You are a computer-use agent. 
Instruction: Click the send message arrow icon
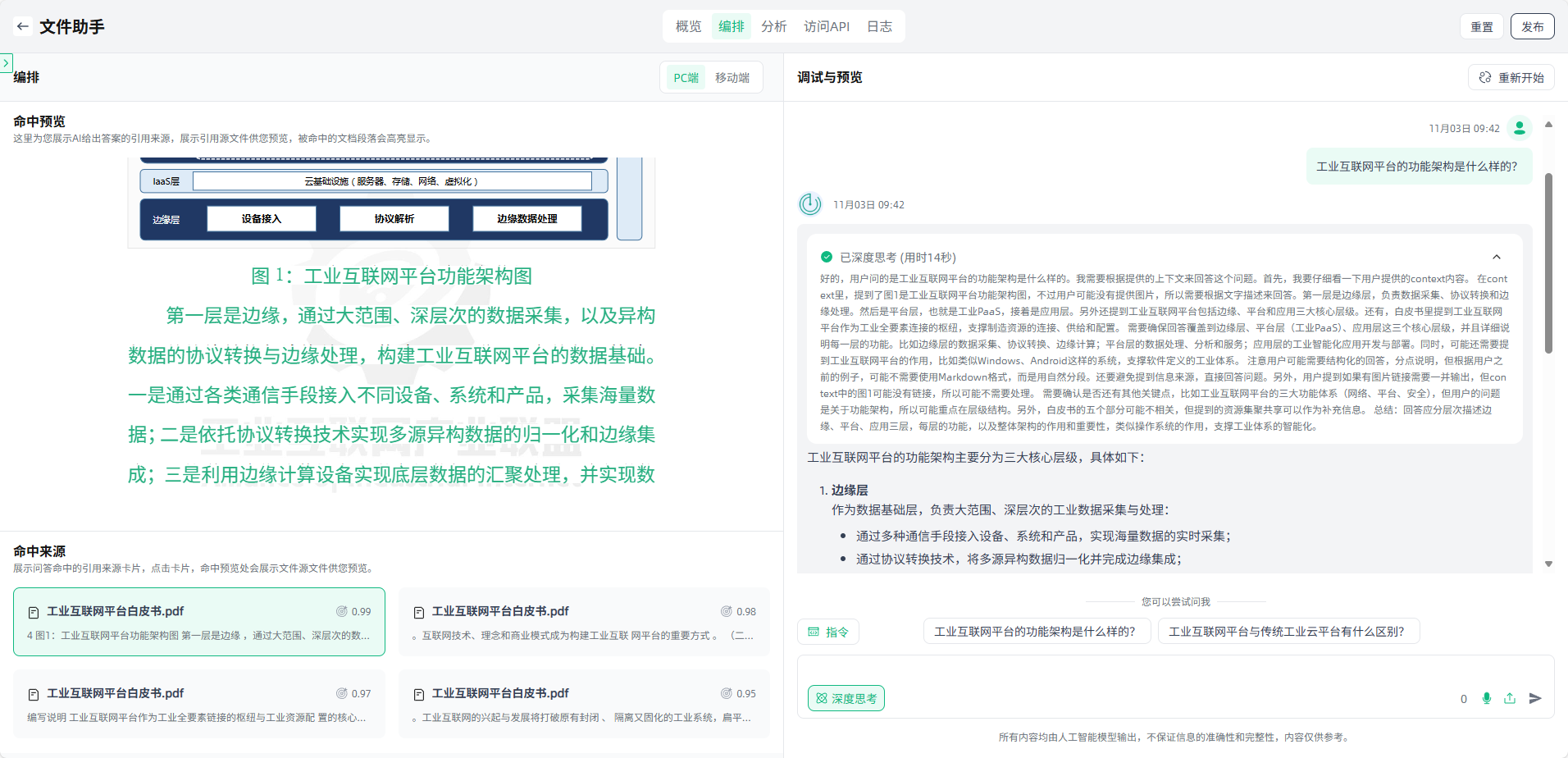(1535, 698)
